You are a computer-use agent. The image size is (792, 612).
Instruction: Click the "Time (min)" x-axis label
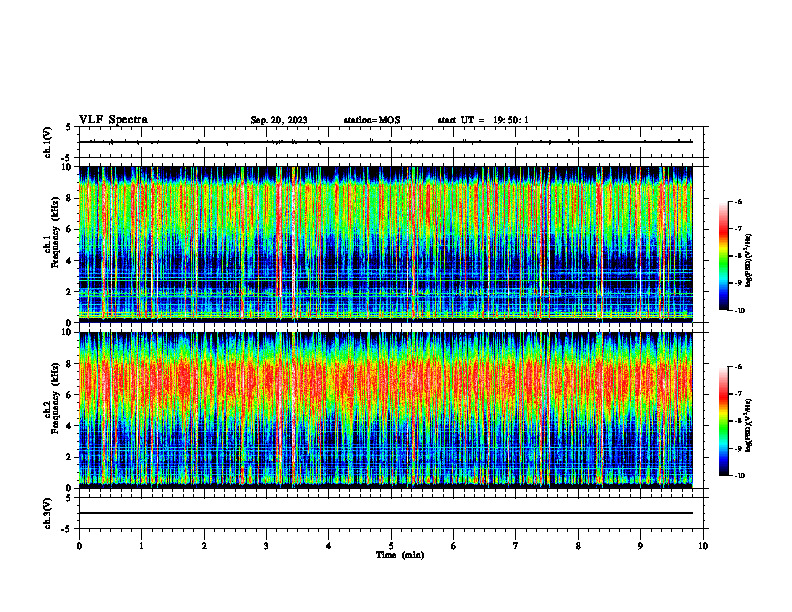tap(400, 555)
